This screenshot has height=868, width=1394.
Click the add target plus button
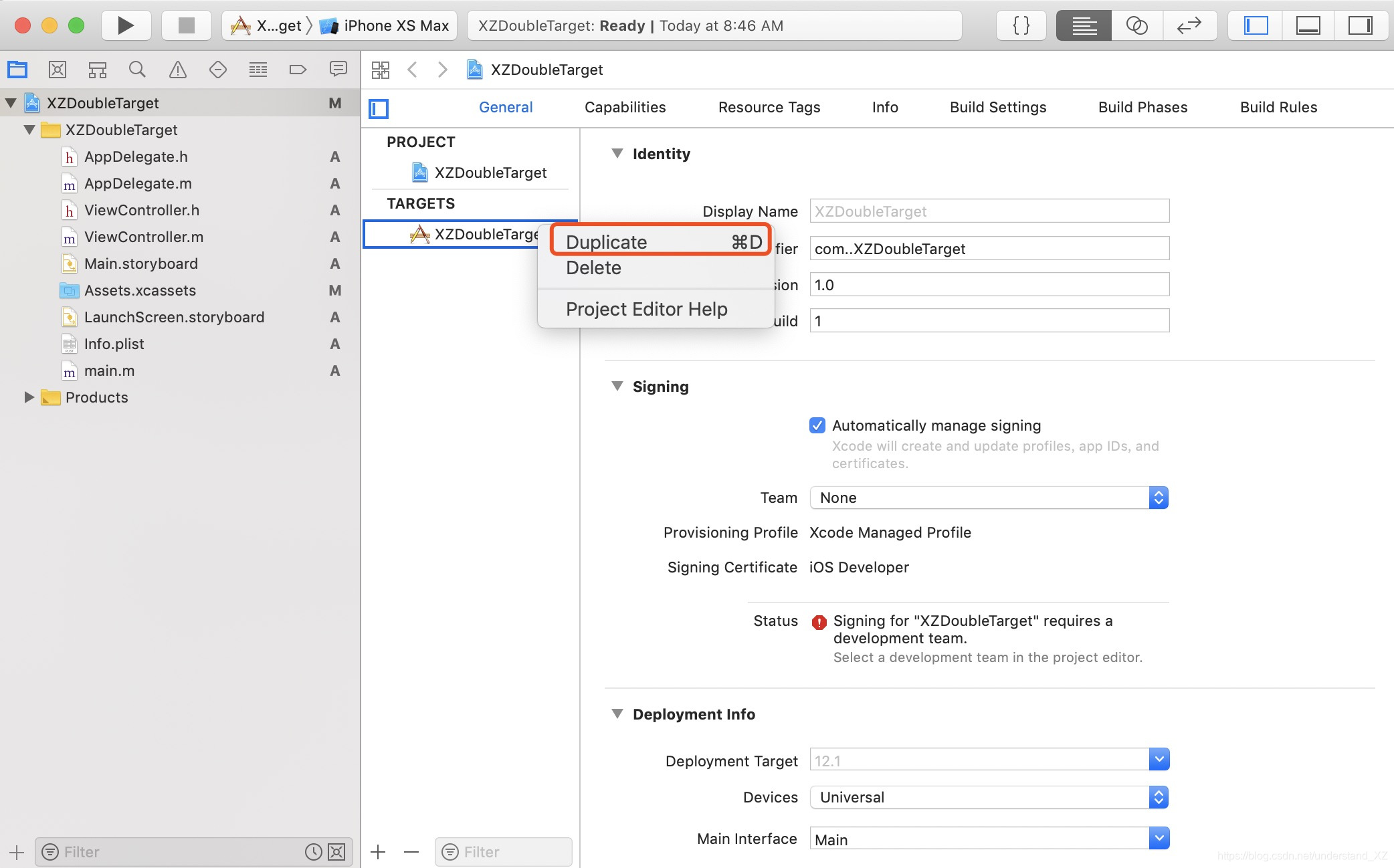tap(378, 852)
